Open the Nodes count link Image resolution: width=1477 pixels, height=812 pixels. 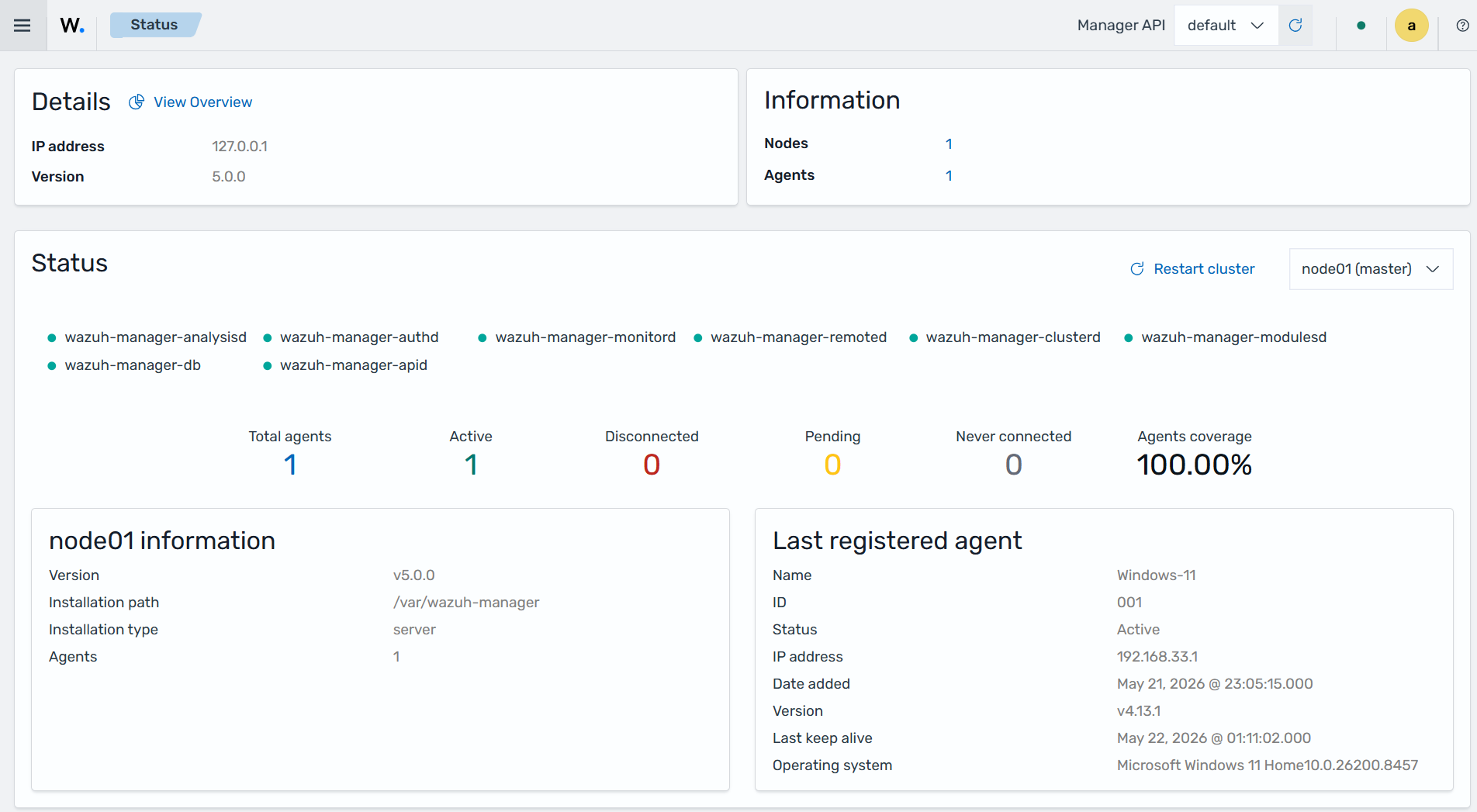coord(949,143)
